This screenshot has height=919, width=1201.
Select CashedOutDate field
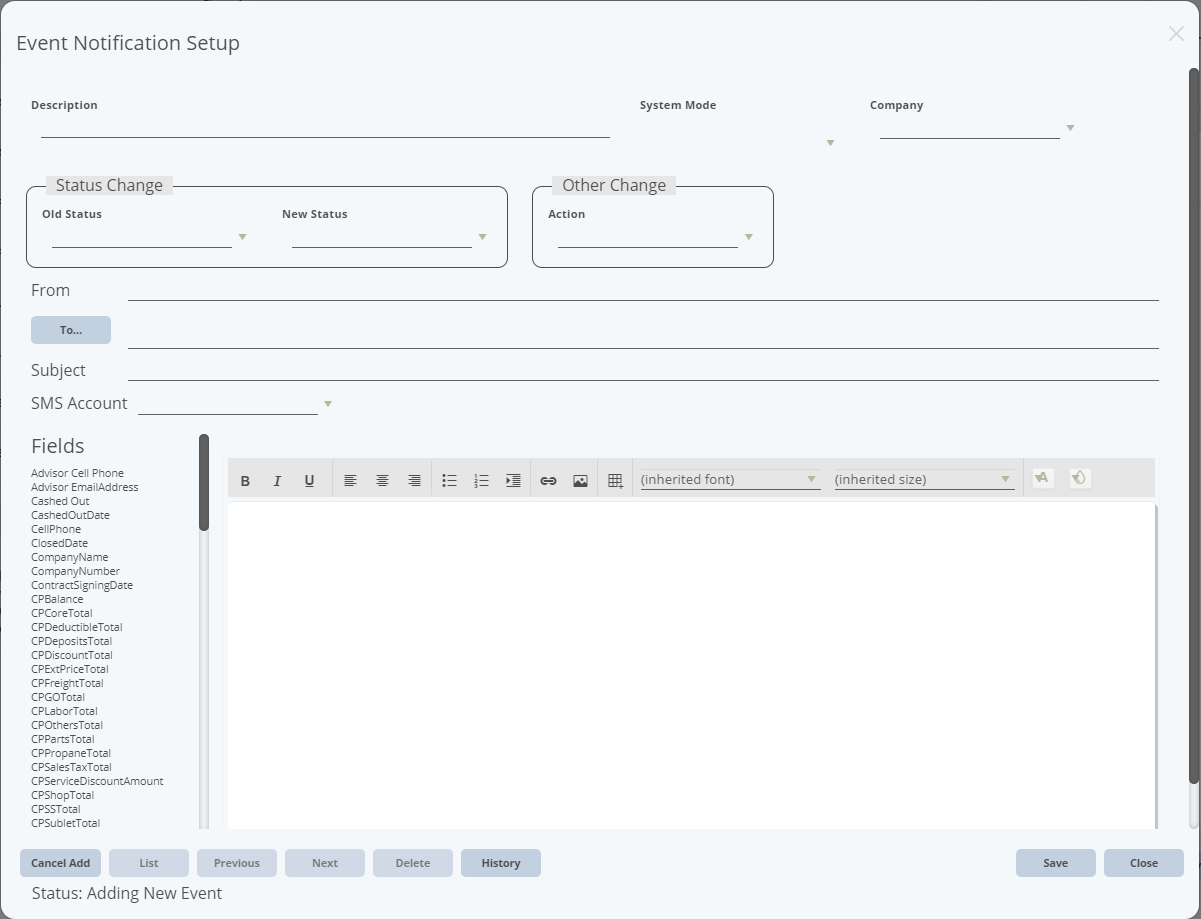70,515
